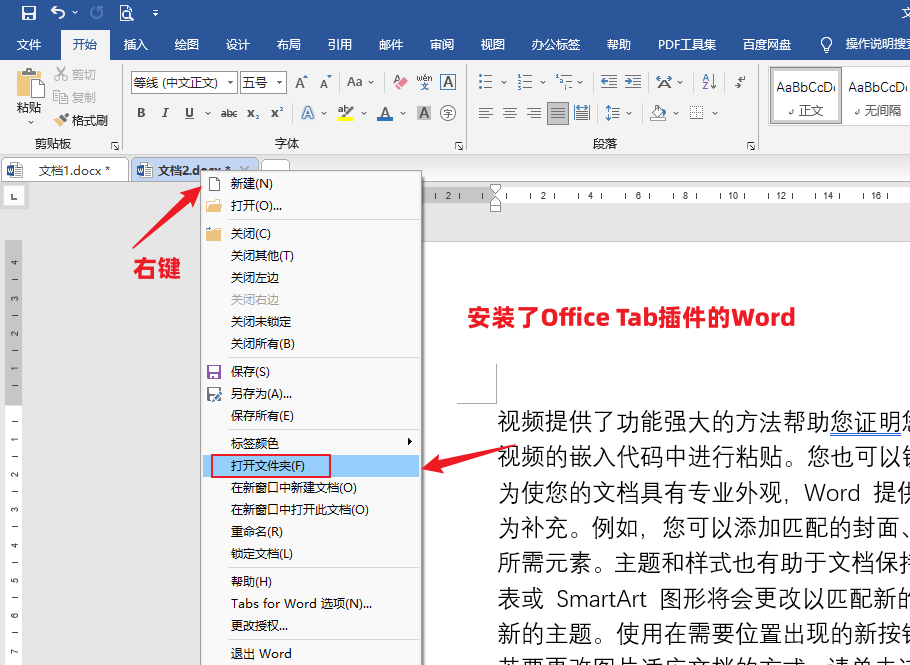The width and height of the screenshot is (910, 665).
Task: Click the lightbulb Tell Me icon
Action: (x=826, y=45)
